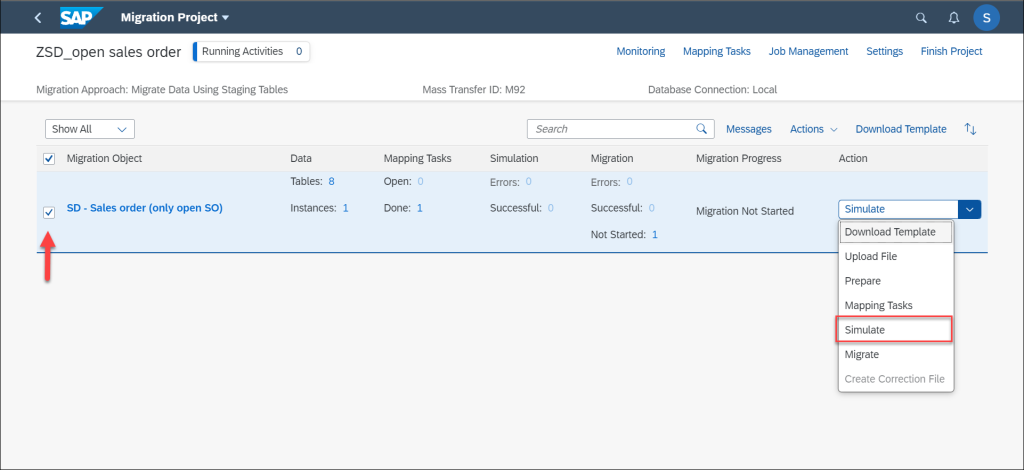Select Mapping Tasks in the action list
Image resolution: width=1024 pixels, height=470 pixels.
click(x=895, y=306)
